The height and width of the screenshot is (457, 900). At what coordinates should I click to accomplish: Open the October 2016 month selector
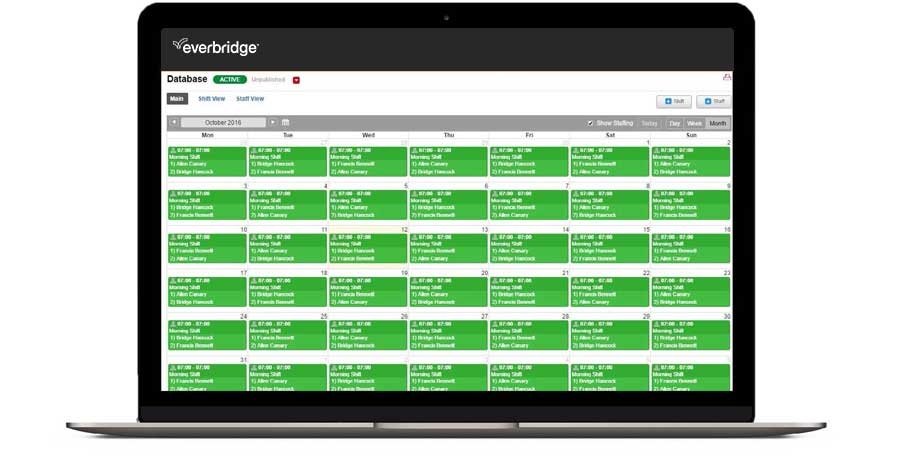click(223, 122)
